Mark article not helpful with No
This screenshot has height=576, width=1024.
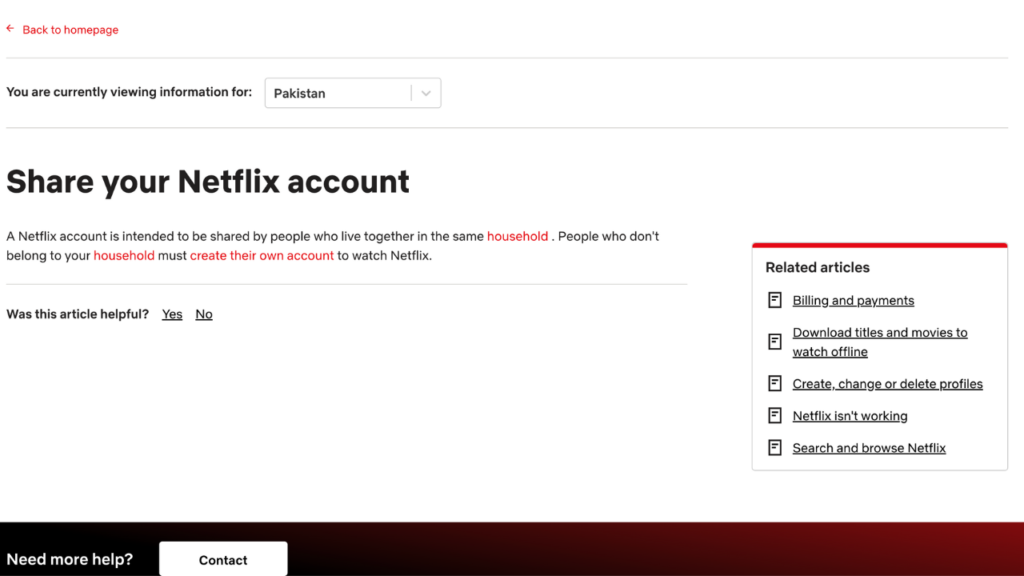204,314
